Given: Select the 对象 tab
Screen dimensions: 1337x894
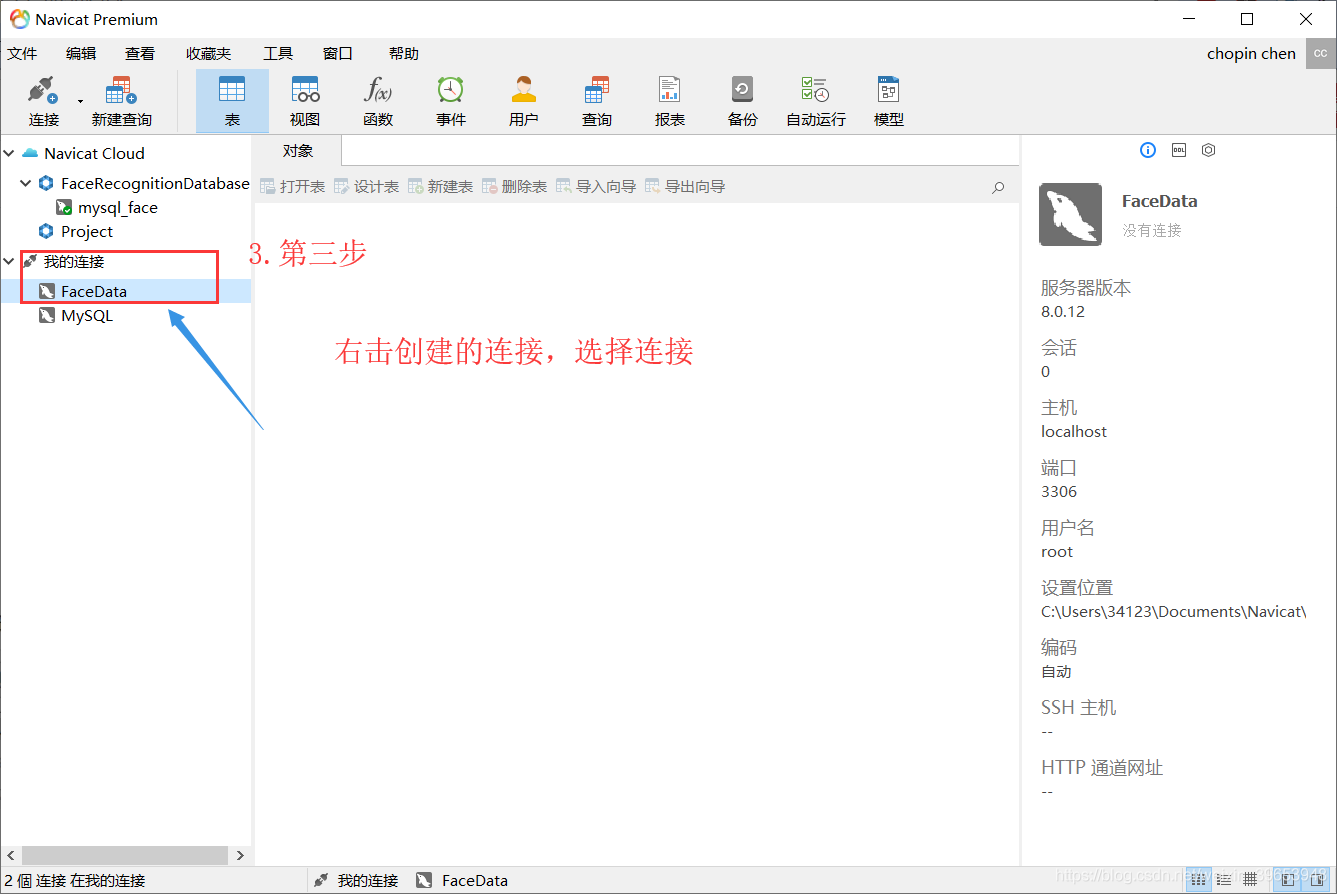Looking at the screenshot, I should [x=298, y=151].
